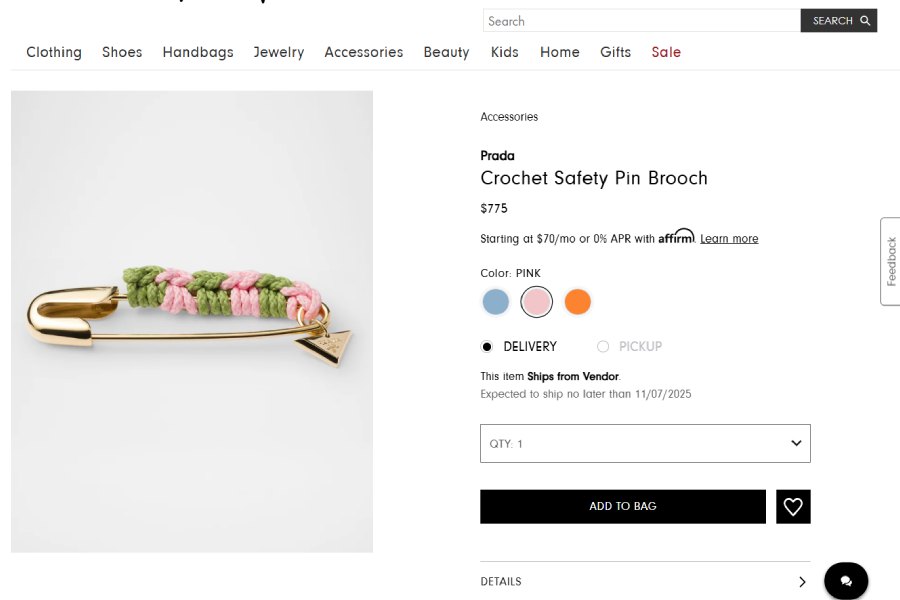Click the magnifier icon in Search button
This screenshot has height=600, width=900.
(x=866, y=21)
